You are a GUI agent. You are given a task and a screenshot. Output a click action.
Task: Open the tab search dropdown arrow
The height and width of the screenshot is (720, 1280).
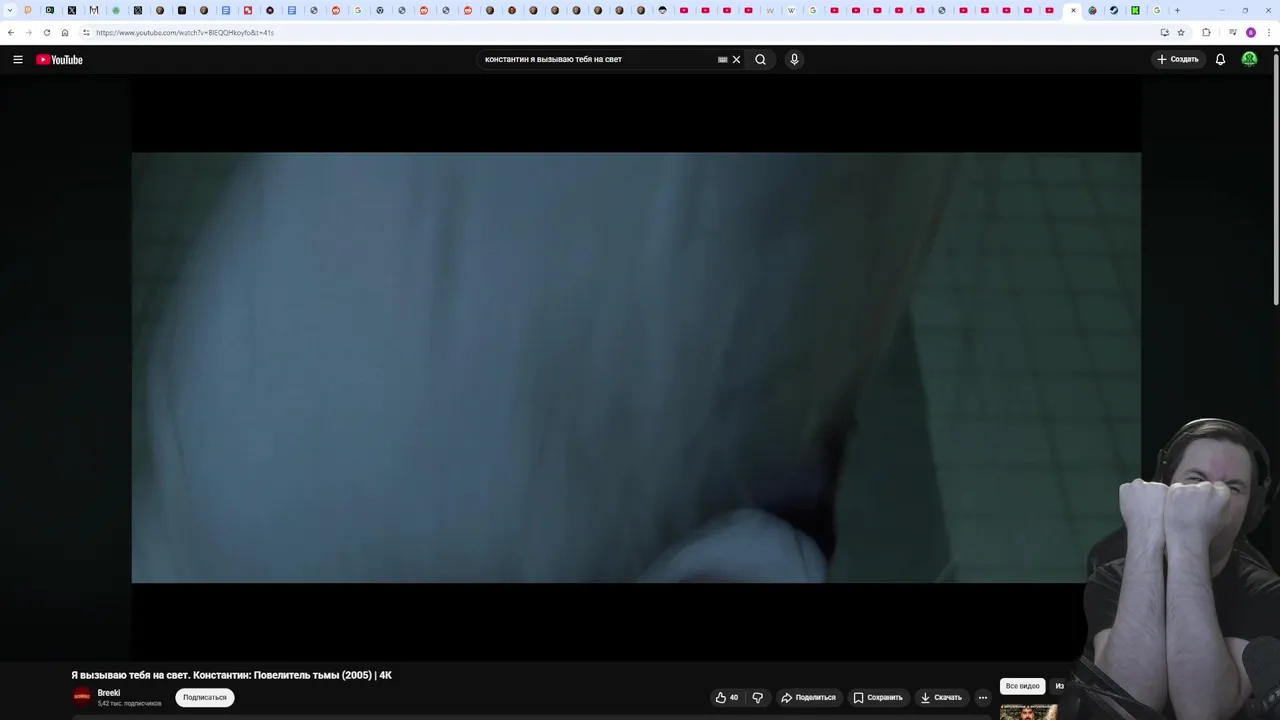(x=10, y=11)
